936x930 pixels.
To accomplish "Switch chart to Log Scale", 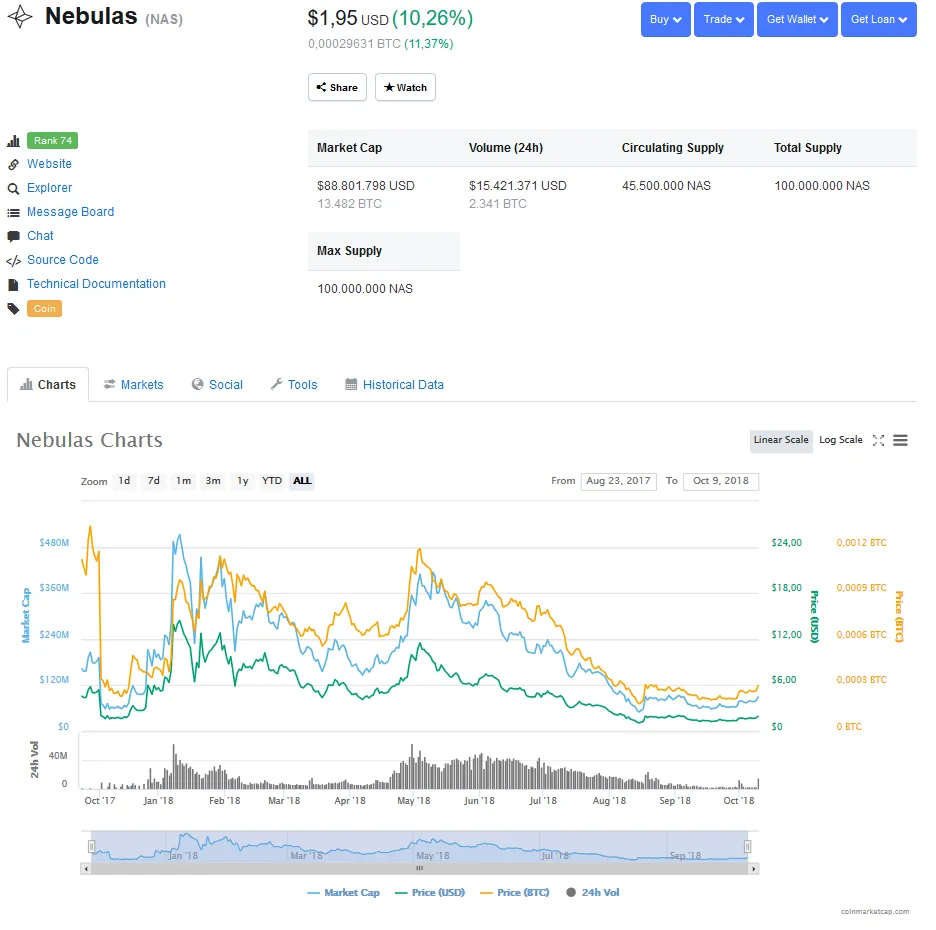I will pos(840,440).
